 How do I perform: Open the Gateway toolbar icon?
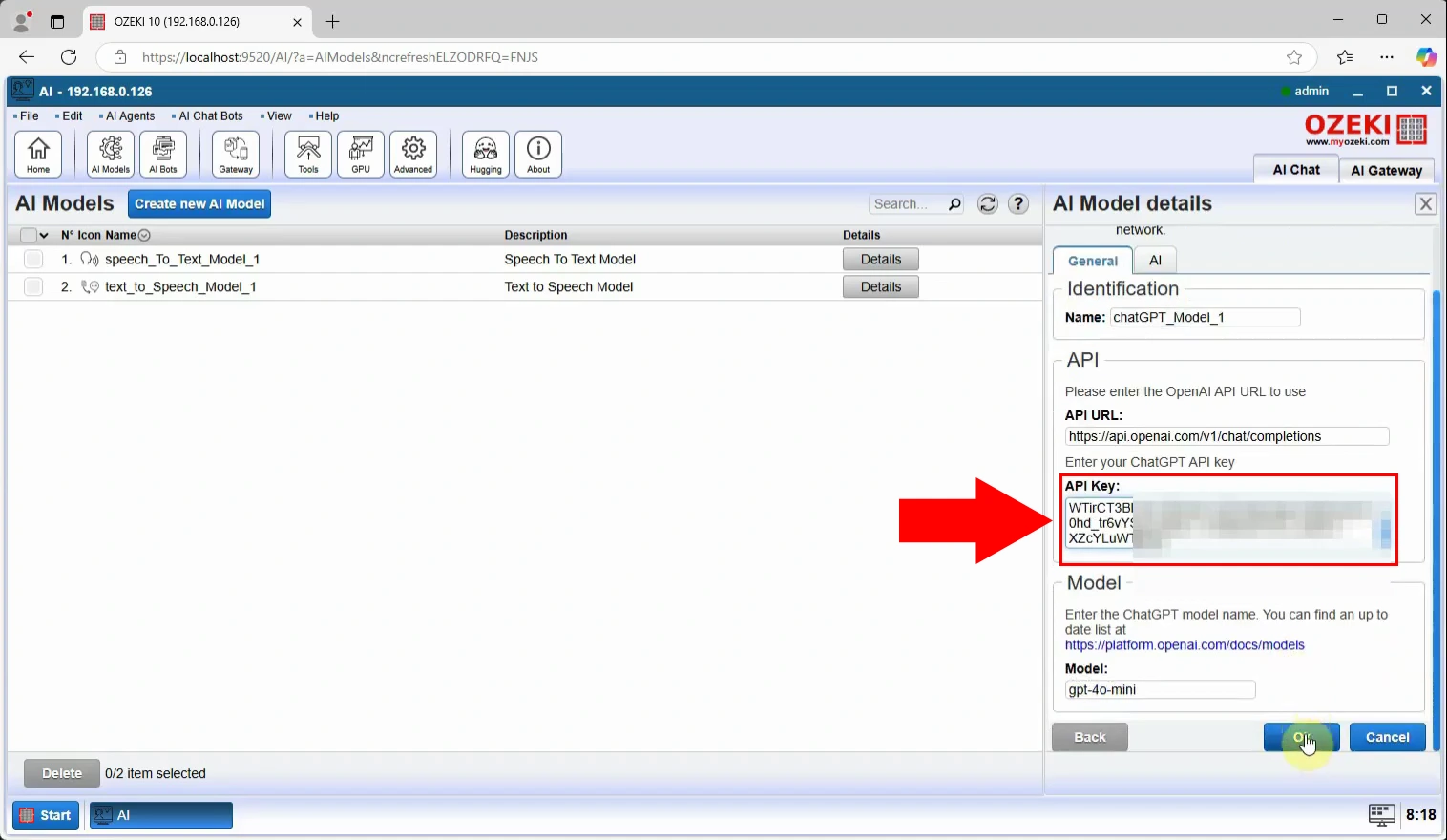tap(236, 154)
